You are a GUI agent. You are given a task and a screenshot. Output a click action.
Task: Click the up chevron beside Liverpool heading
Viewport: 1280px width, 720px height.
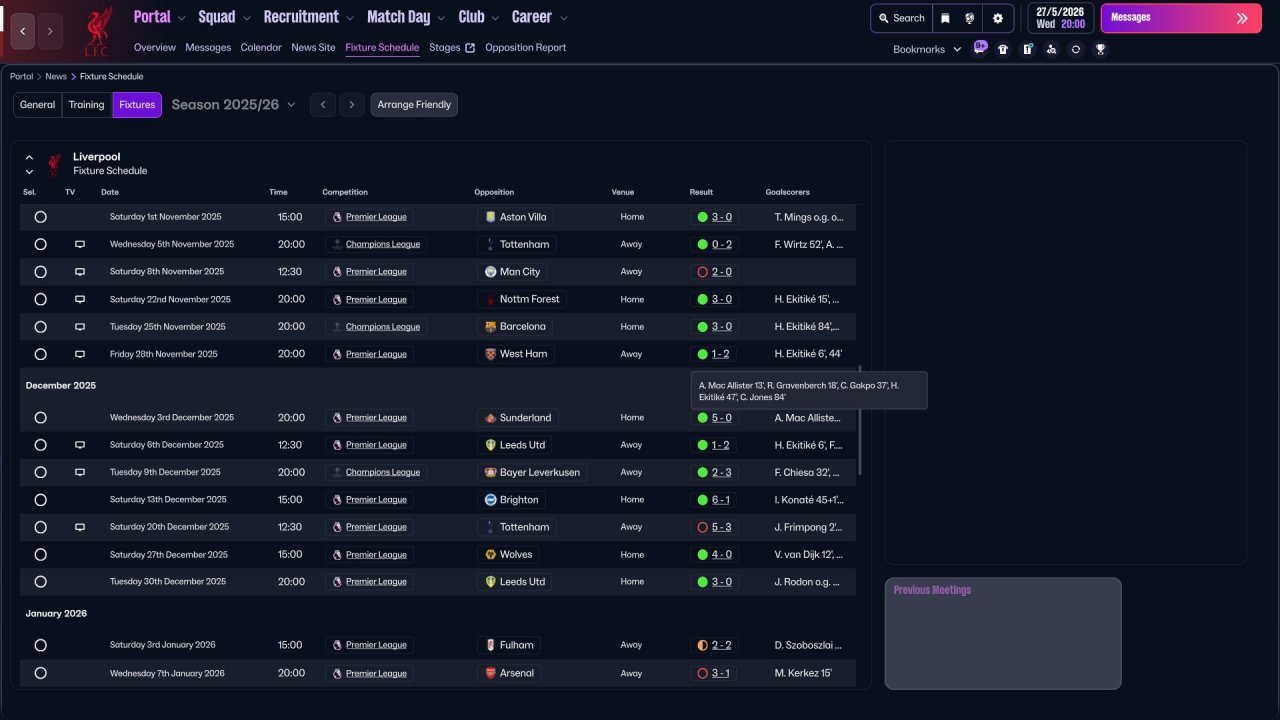click(x=29, y=157)
